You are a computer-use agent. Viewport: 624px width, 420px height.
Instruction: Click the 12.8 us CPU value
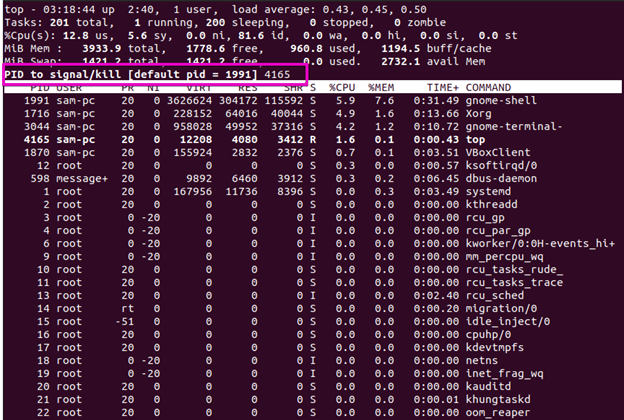[x=76, y=36]
